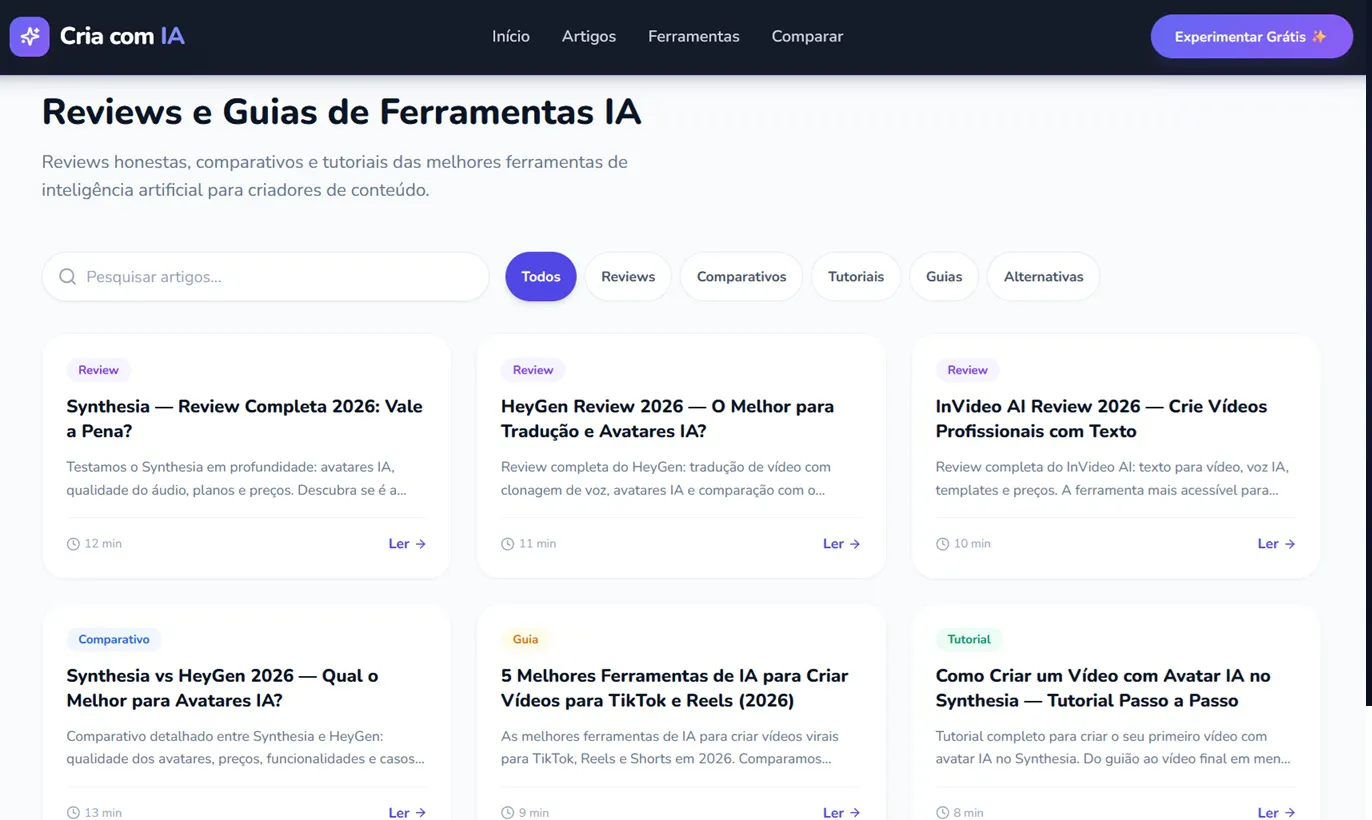Open HeyGen Review 2026 article title

(x=667, y=419)
